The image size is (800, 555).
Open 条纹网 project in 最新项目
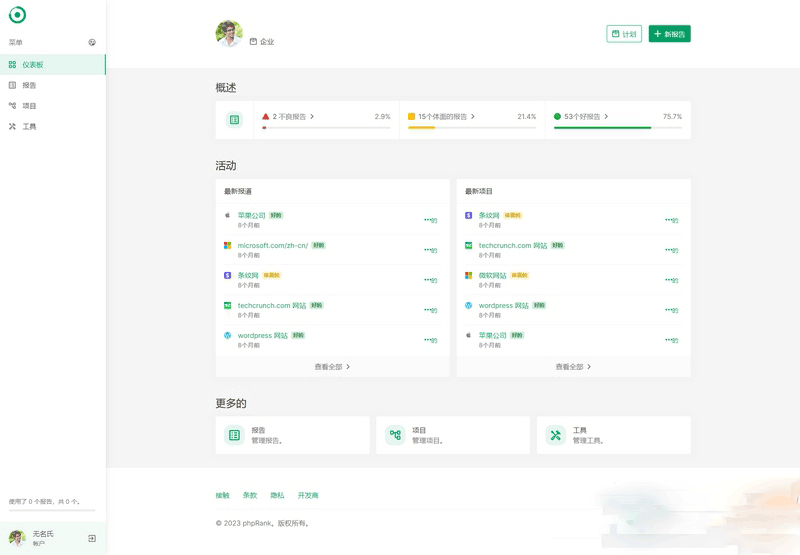489,215
